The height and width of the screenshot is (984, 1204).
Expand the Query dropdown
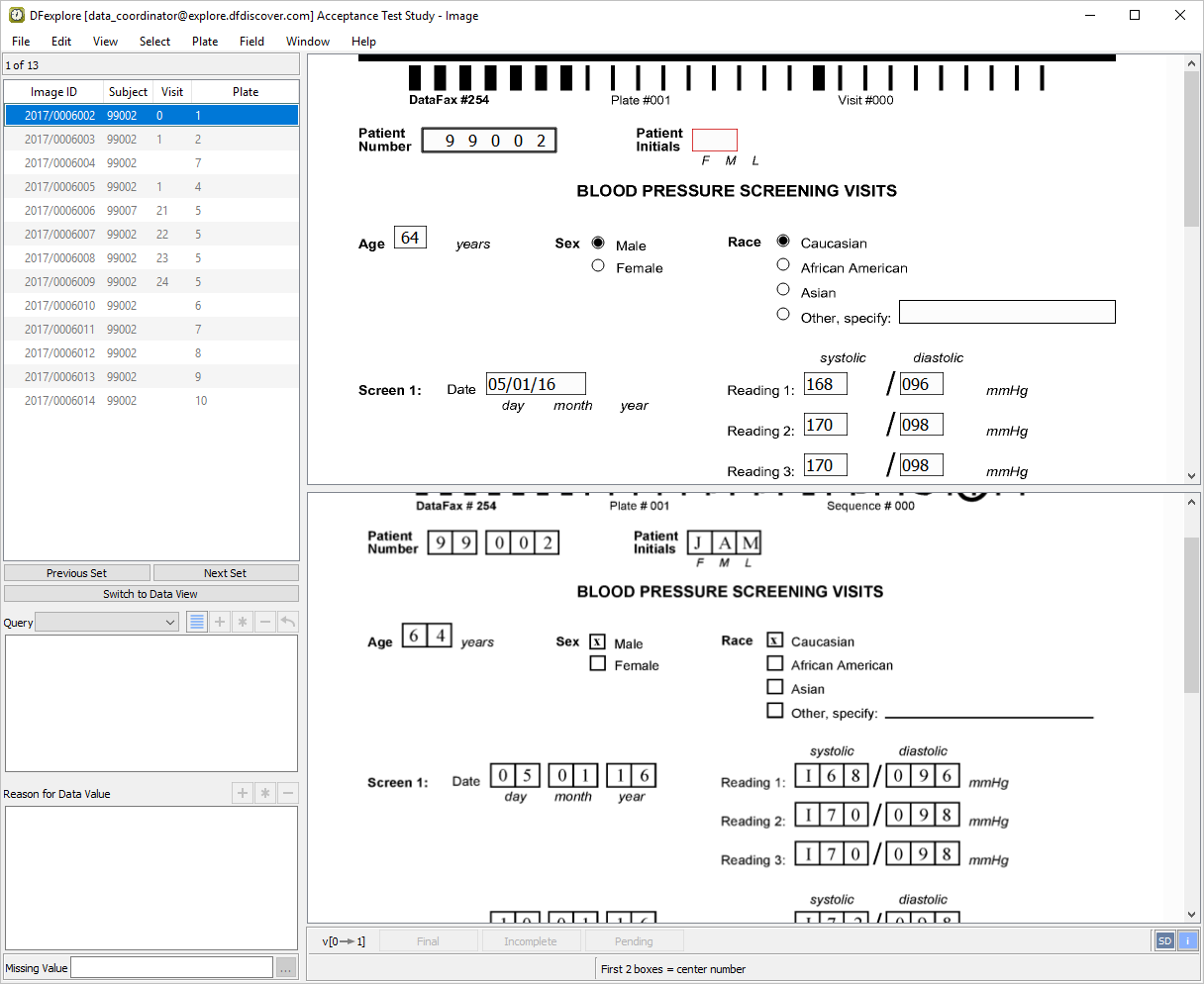point(170,623)
